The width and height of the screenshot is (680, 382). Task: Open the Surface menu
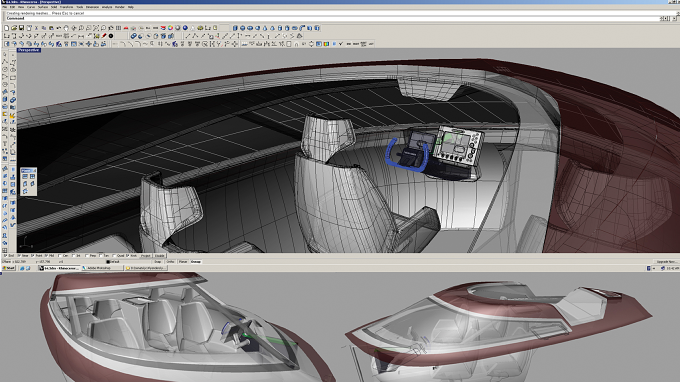[x=43, y=7]
